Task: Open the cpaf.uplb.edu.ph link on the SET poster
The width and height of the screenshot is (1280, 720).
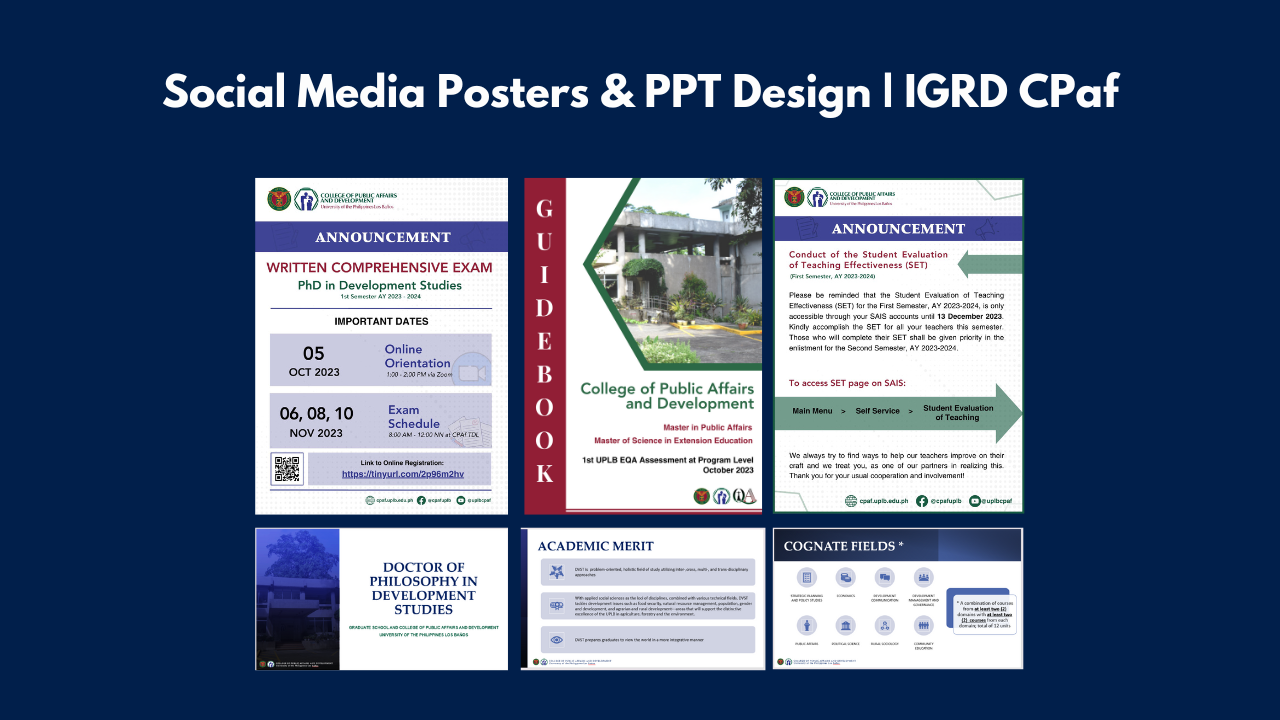Action: (x=885, y=501)
